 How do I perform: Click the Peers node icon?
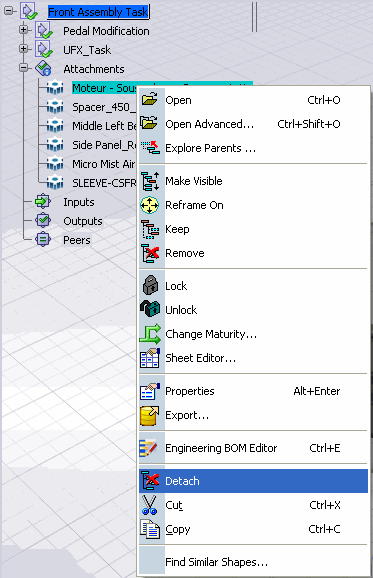click(43, 240)
